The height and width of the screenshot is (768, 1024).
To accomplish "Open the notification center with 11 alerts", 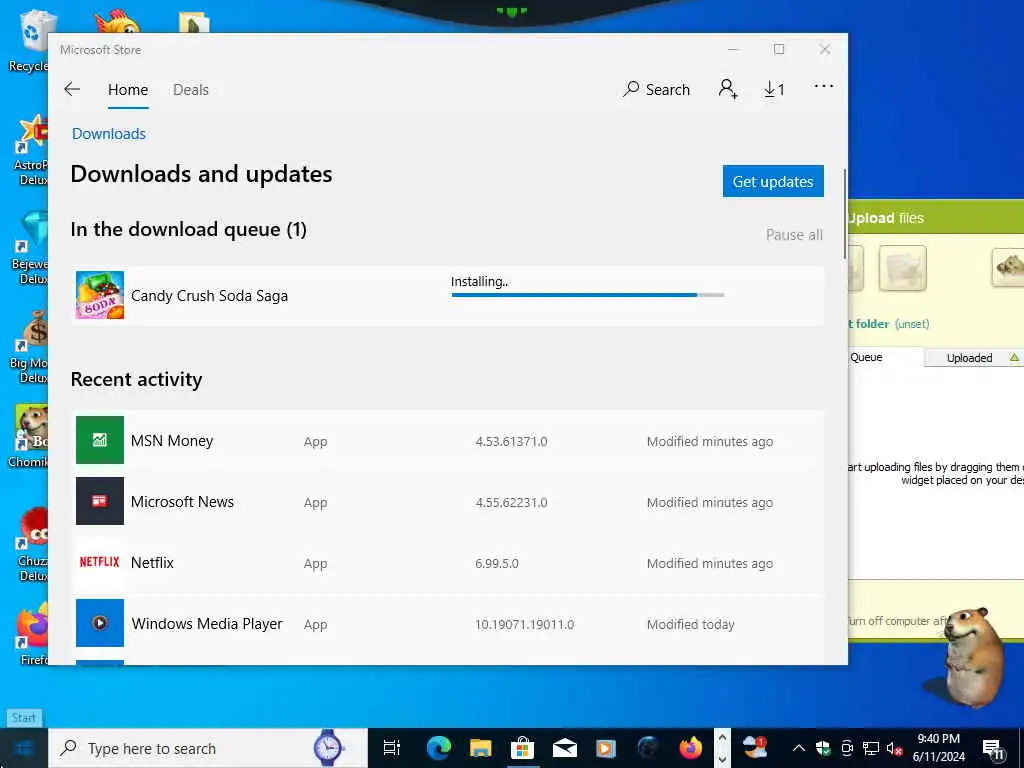I will tap(994, 749).
